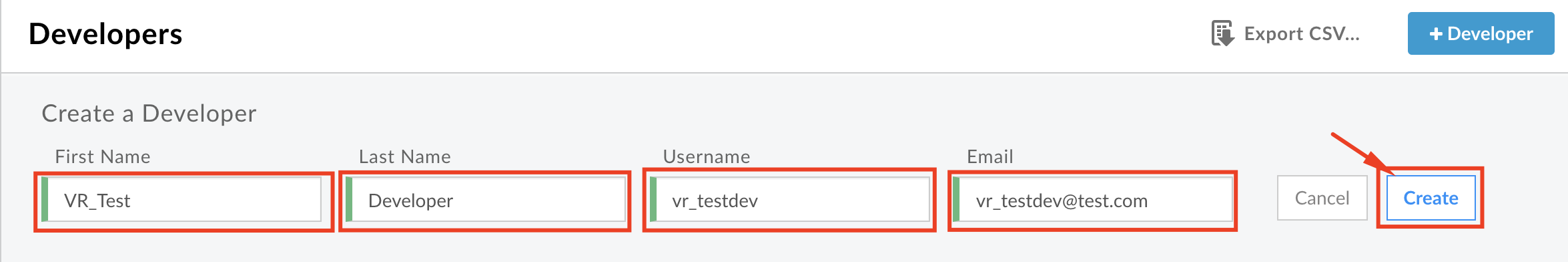Click the Developers page heading

(x=105, y=34)
